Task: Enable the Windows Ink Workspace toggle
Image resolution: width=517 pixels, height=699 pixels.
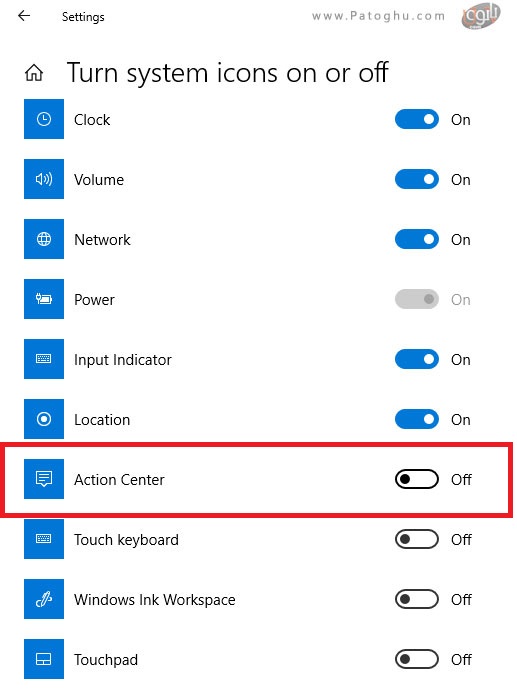Action: (417, 599)
